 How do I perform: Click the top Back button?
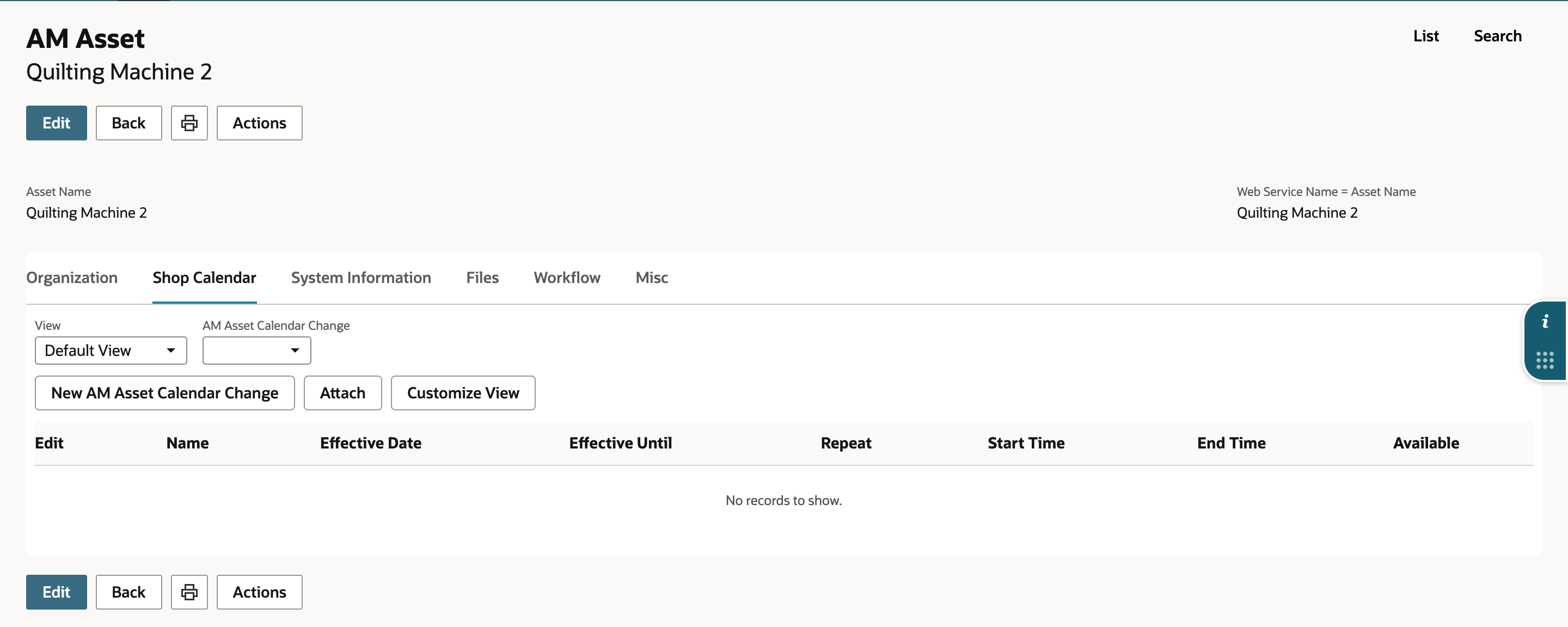[x=128, y=123]
